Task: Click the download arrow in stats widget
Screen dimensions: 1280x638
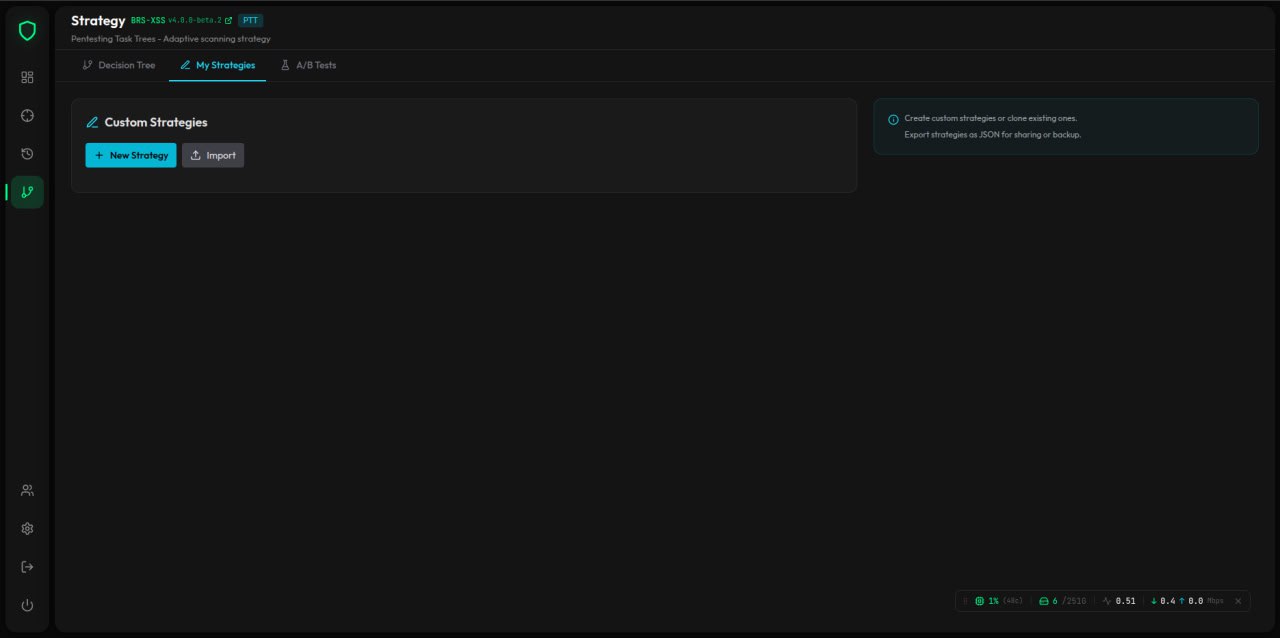Action: click(1154, 601)
